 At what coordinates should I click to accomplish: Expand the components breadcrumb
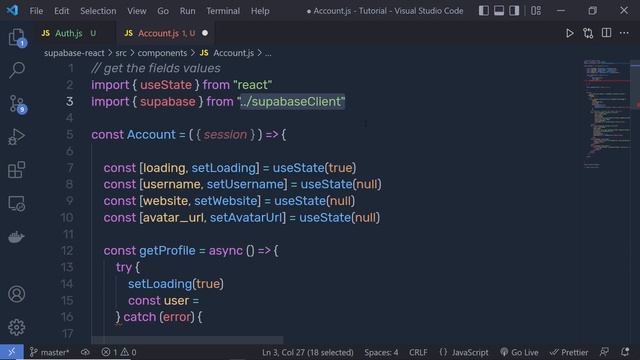coord(162,53)
